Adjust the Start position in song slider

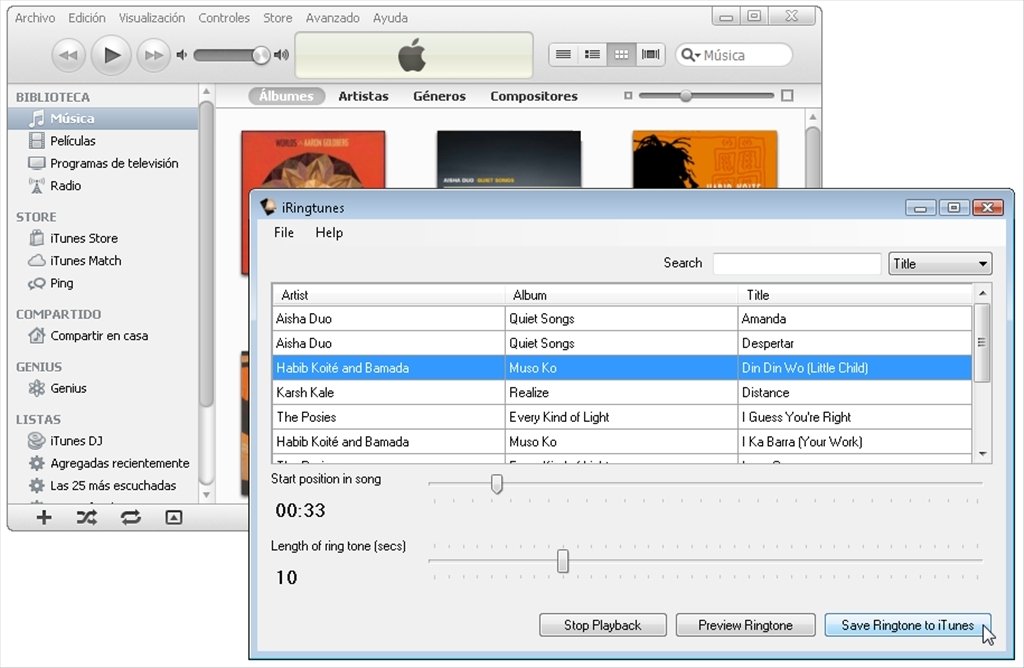(496, 484)
